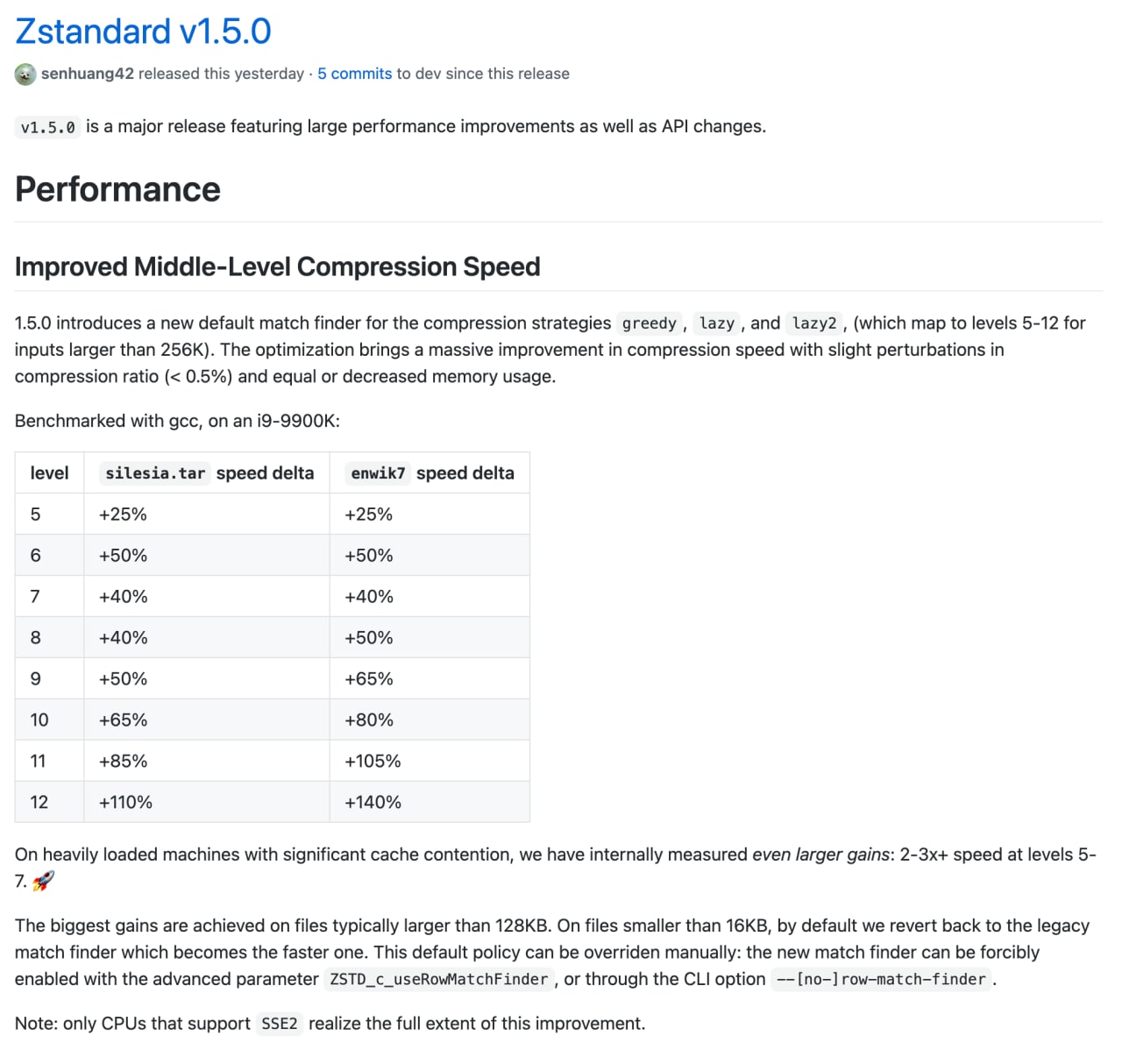The width and height of the screenshot is (1122, 1064).
Task: Click the +110% silesia.tar cell
Action: [207, 802]
